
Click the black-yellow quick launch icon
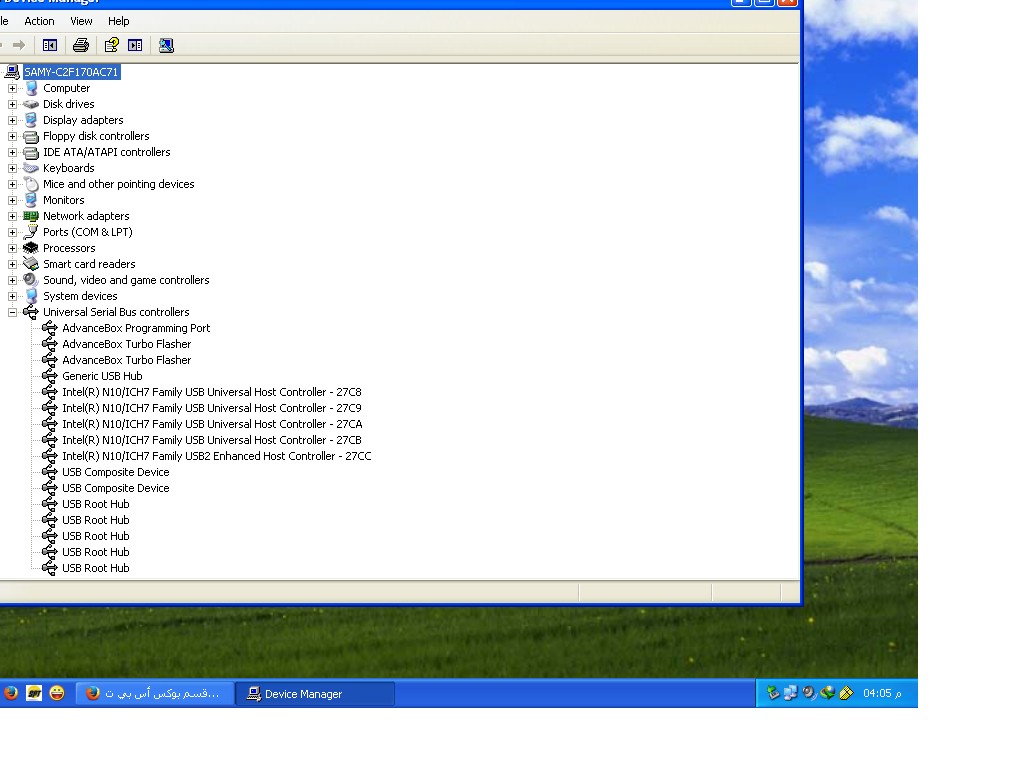34,693
